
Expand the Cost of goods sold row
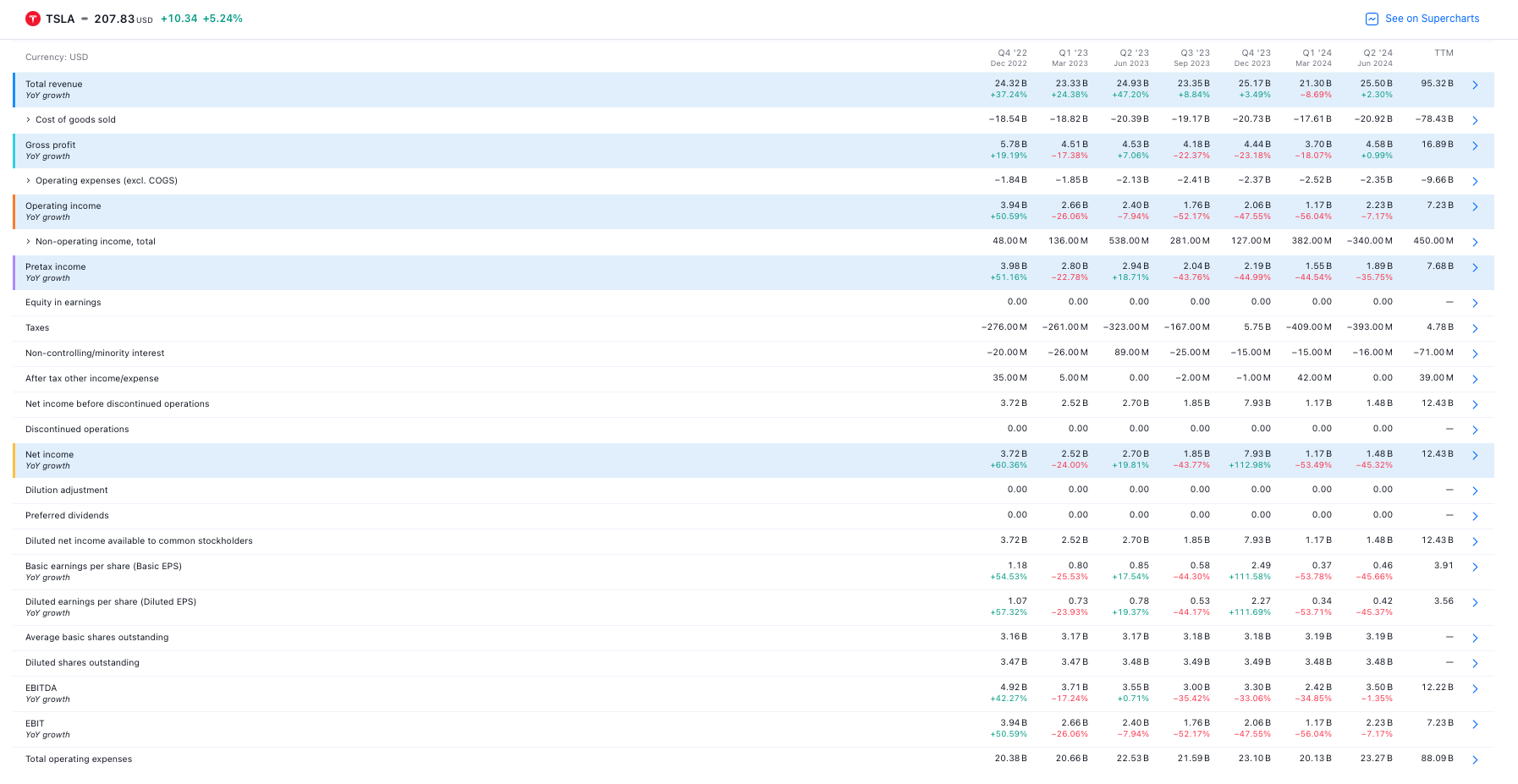point(28,120)
